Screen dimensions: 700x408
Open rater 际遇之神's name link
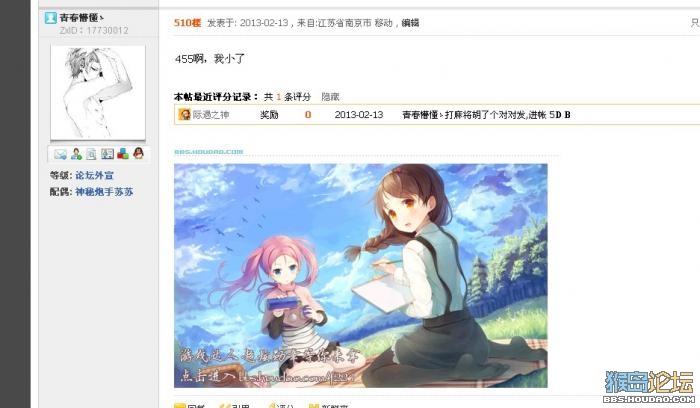(211, 115)
